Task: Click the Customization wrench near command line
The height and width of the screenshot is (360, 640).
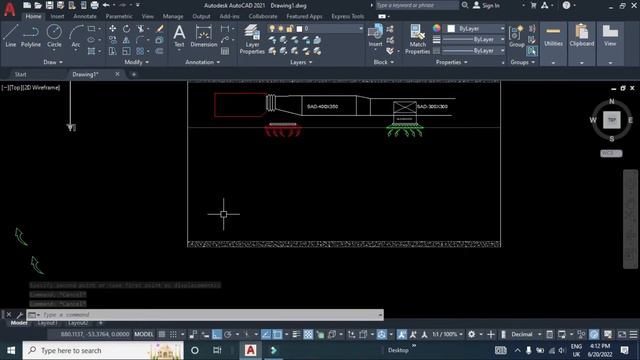Action: (19, 315)
